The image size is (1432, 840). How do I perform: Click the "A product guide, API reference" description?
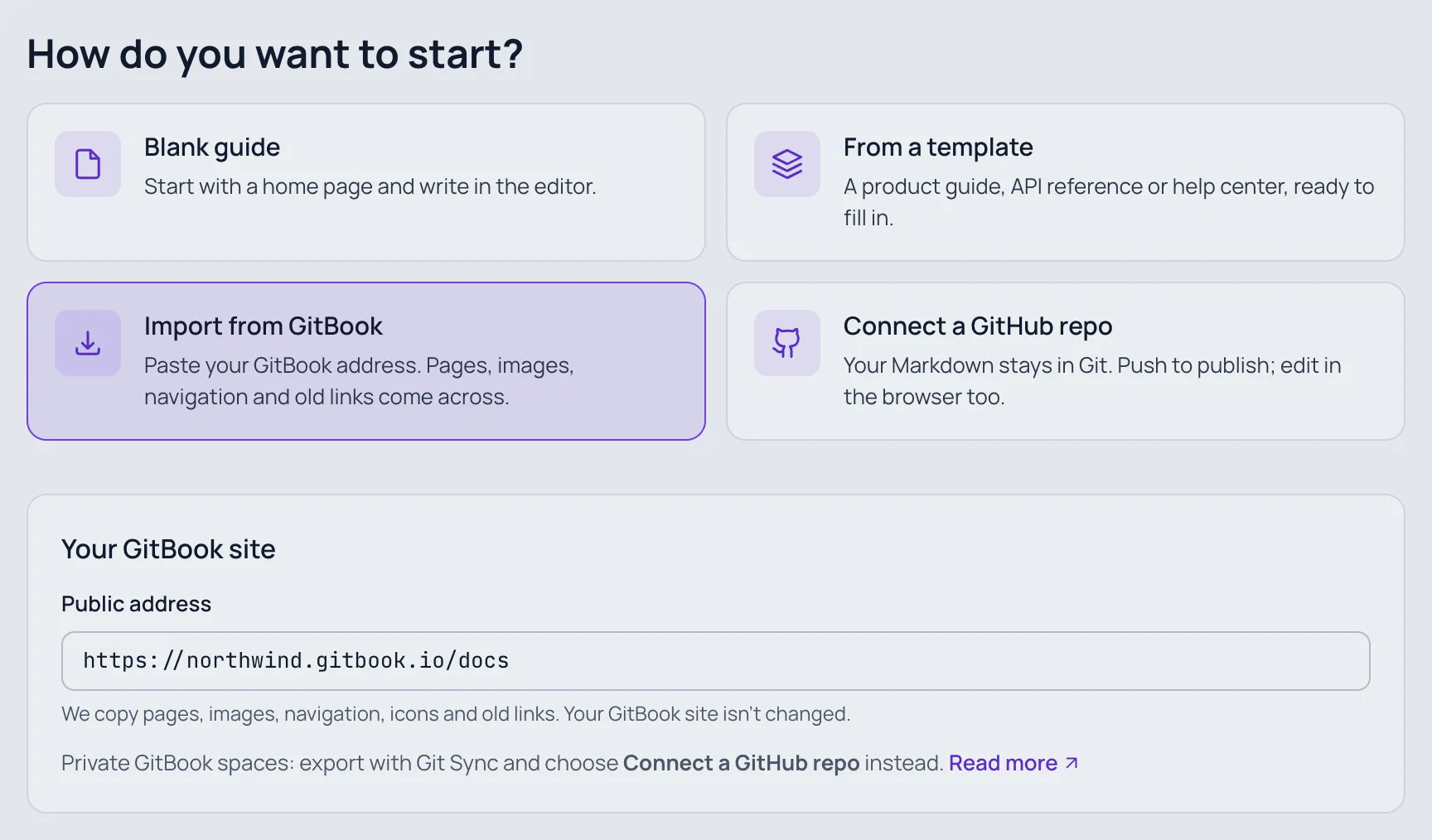pos(1109,202)
